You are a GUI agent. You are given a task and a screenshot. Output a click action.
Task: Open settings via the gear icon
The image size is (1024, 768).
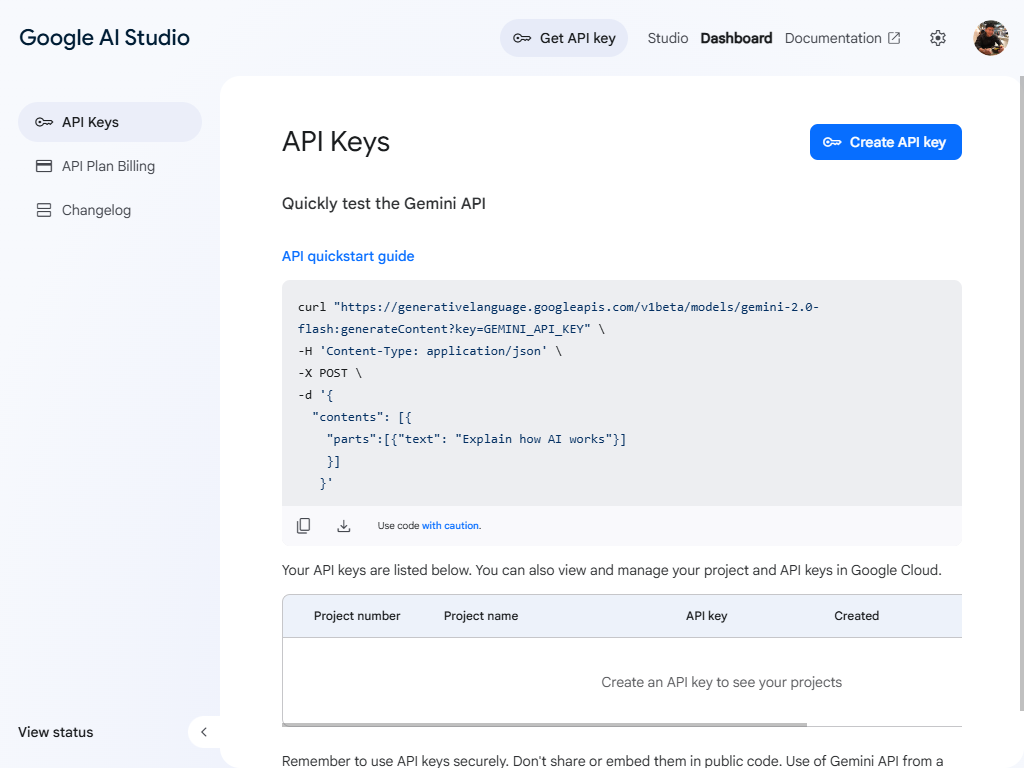pos(938,38)
